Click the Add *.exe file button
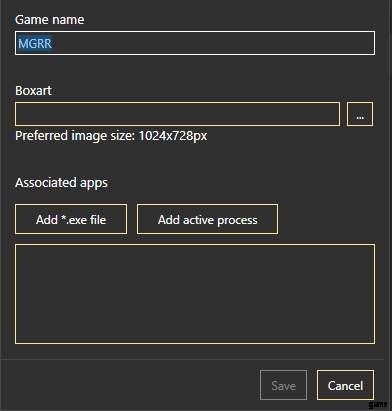The height and width of the screenshot is (411, 392). [x=71, y=219]
